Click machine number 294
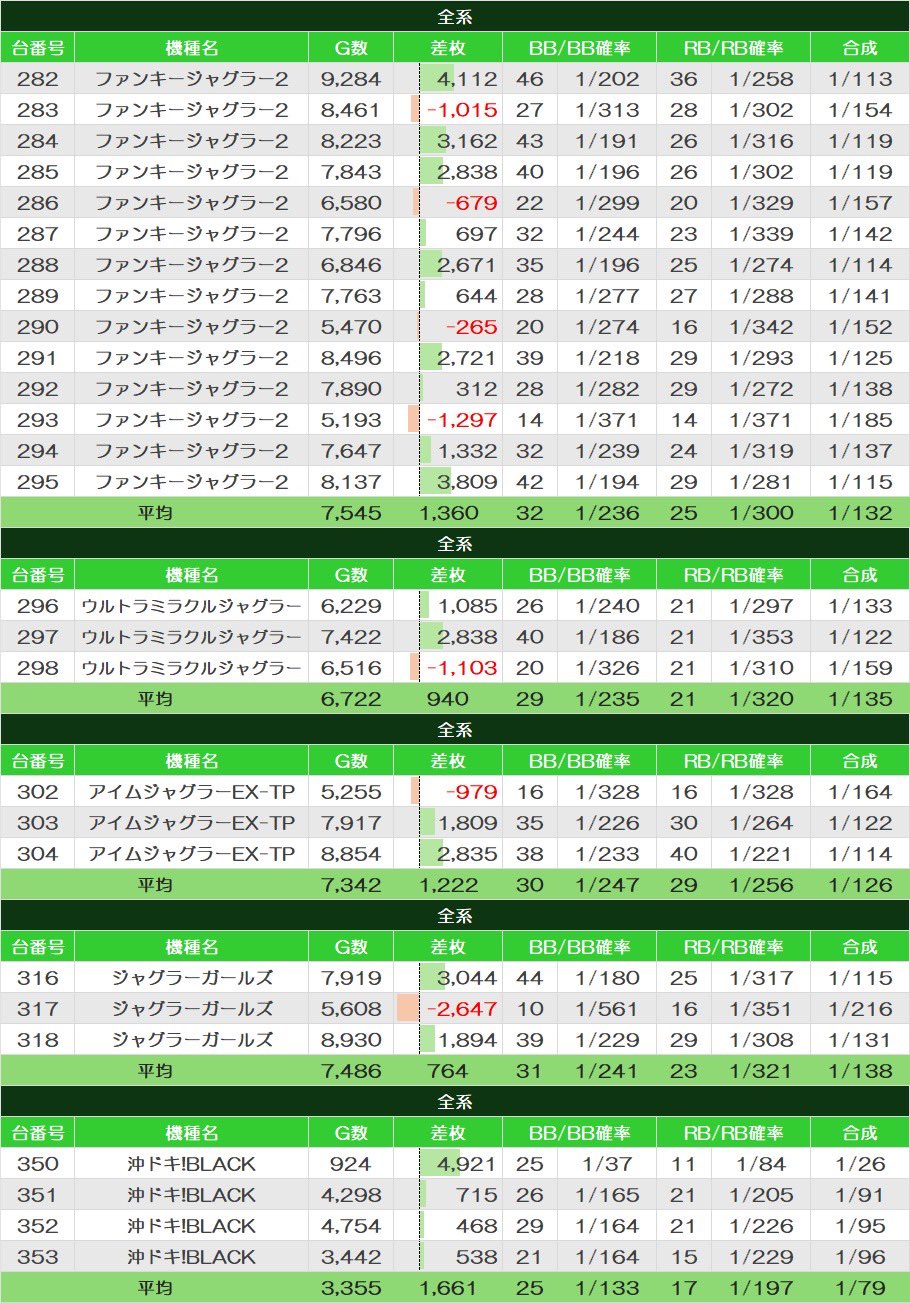The image size is (910, 1303). click(x=38, y=451)
